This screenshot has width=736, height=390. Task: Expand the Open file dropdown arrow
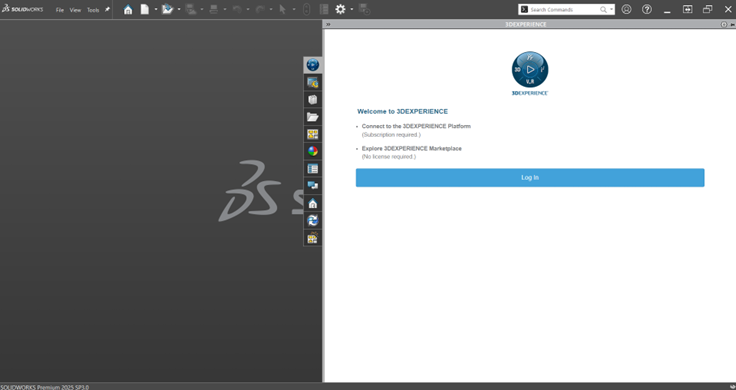179,9
